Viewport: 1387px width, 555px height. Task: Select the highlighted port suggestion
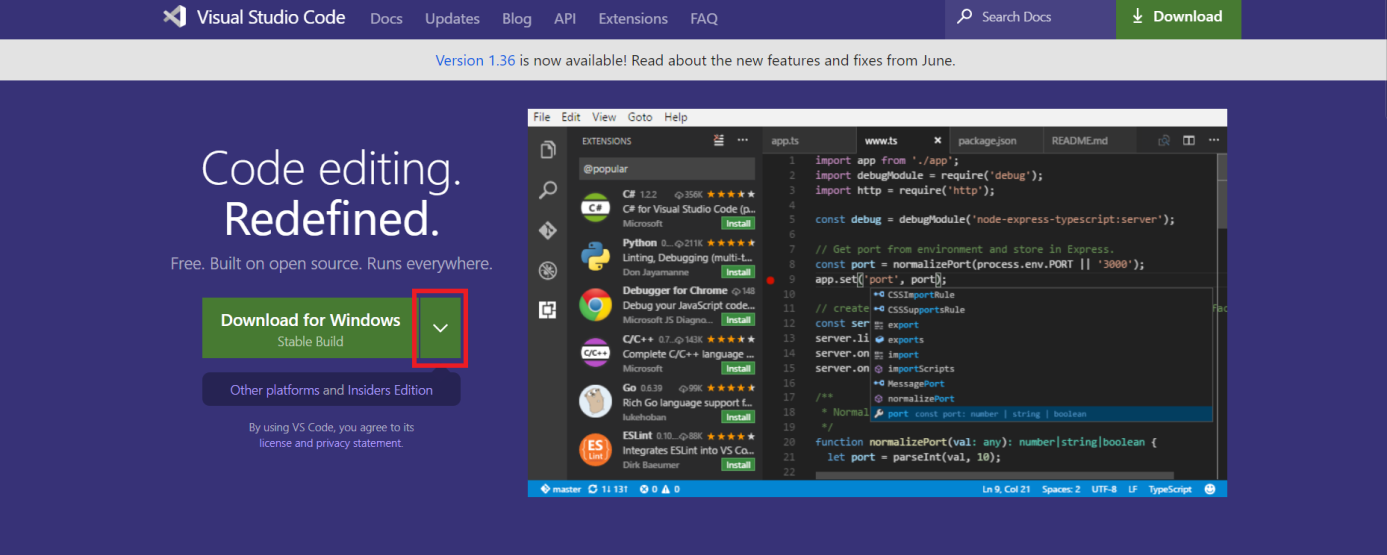tap(1043, 414)
